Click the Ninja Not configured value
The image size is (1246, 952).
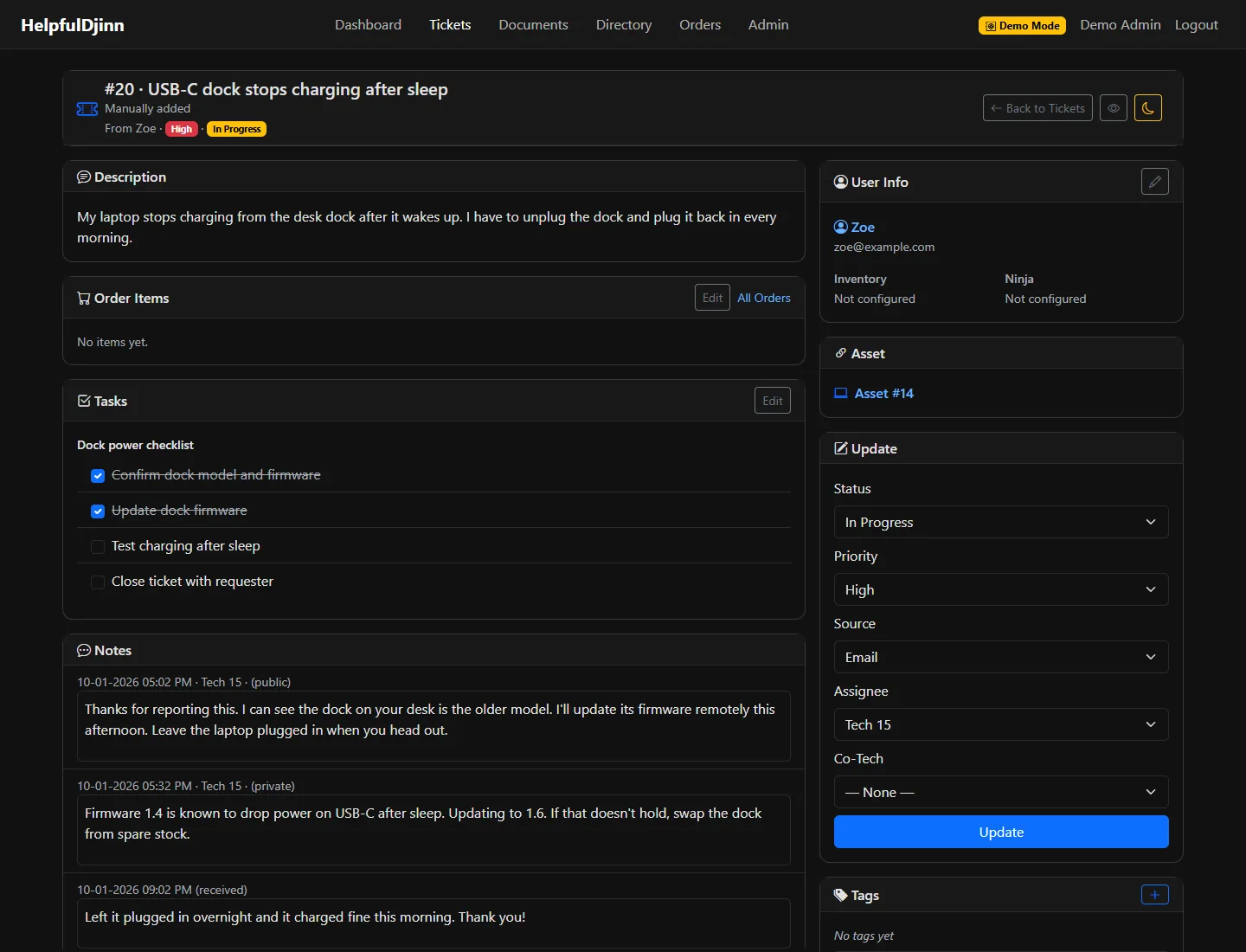[x=1045, y=299]
